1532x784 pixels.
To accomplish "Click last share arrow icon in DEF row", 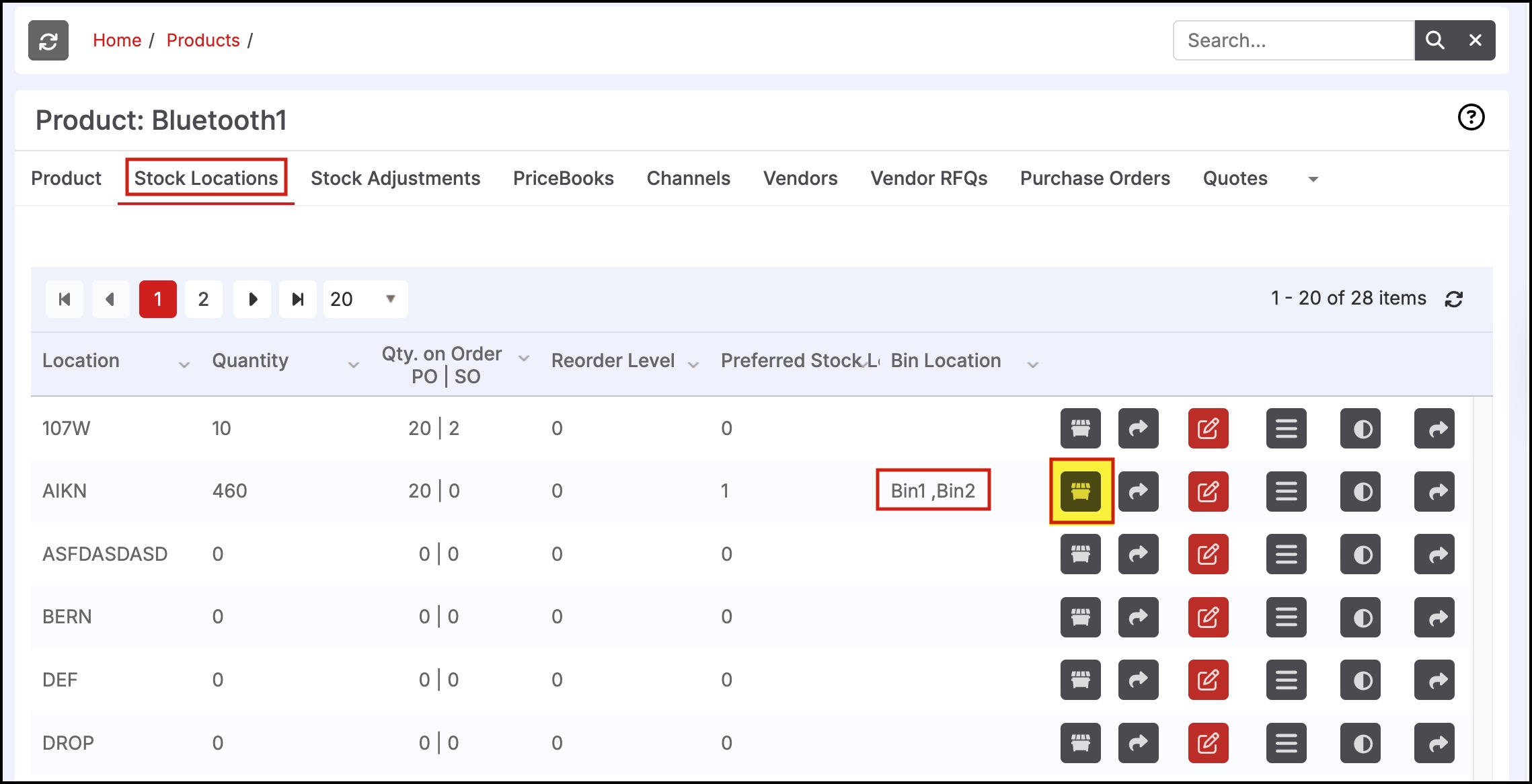I will pyautogui.click(x=1434, y=680).
